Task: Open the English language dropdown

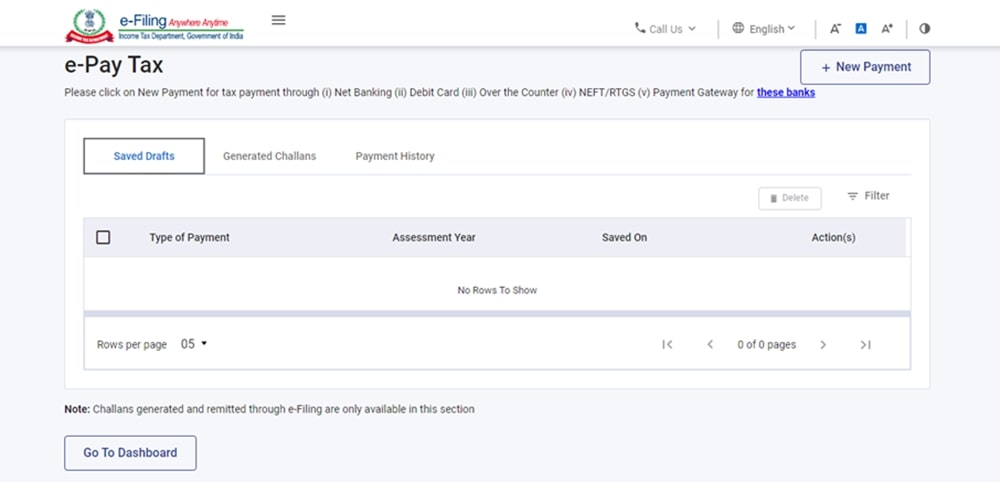Action: 764,29
